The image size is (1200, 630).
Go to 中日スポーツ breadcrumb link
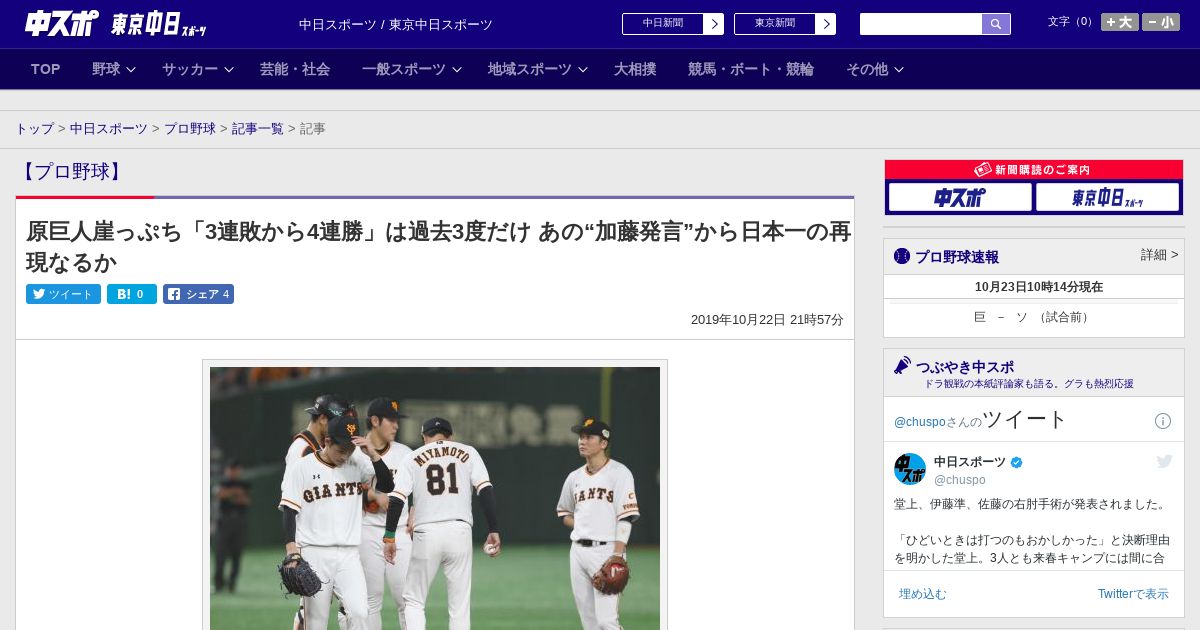click(x=109, y=129)
